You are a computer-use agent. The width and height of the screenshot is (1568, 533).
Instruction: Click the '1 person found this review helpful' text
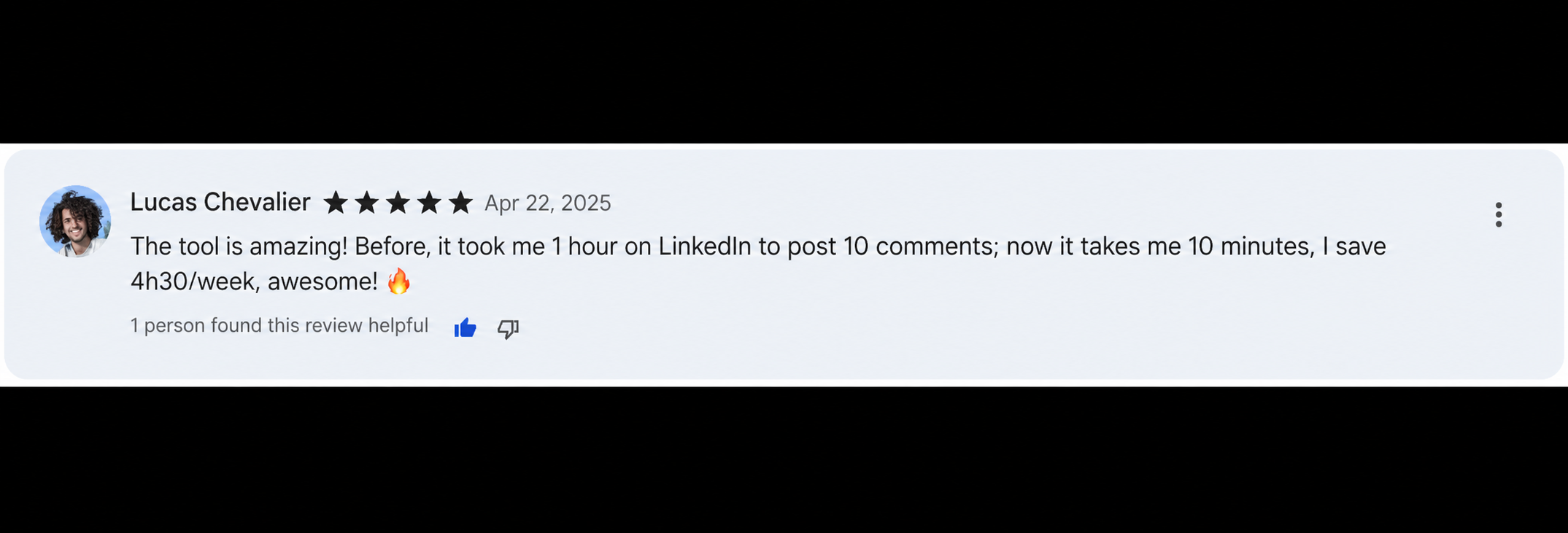pyautogui.click(x=279, y=325)
